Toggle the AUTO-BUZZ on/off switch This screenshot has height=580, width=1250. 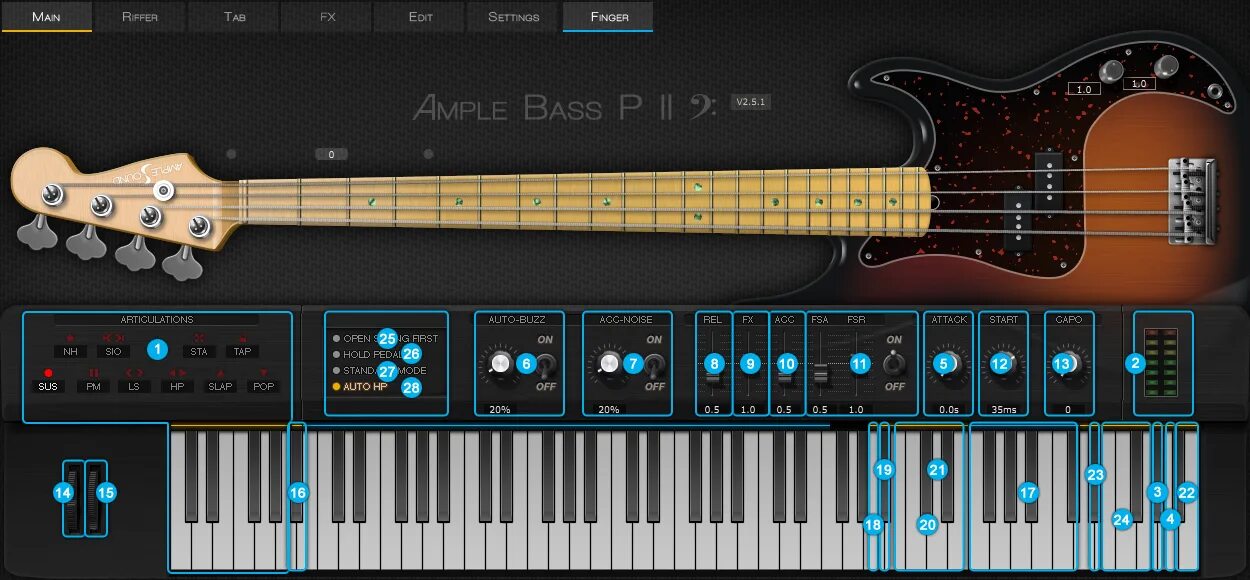[x=546, y=366]
